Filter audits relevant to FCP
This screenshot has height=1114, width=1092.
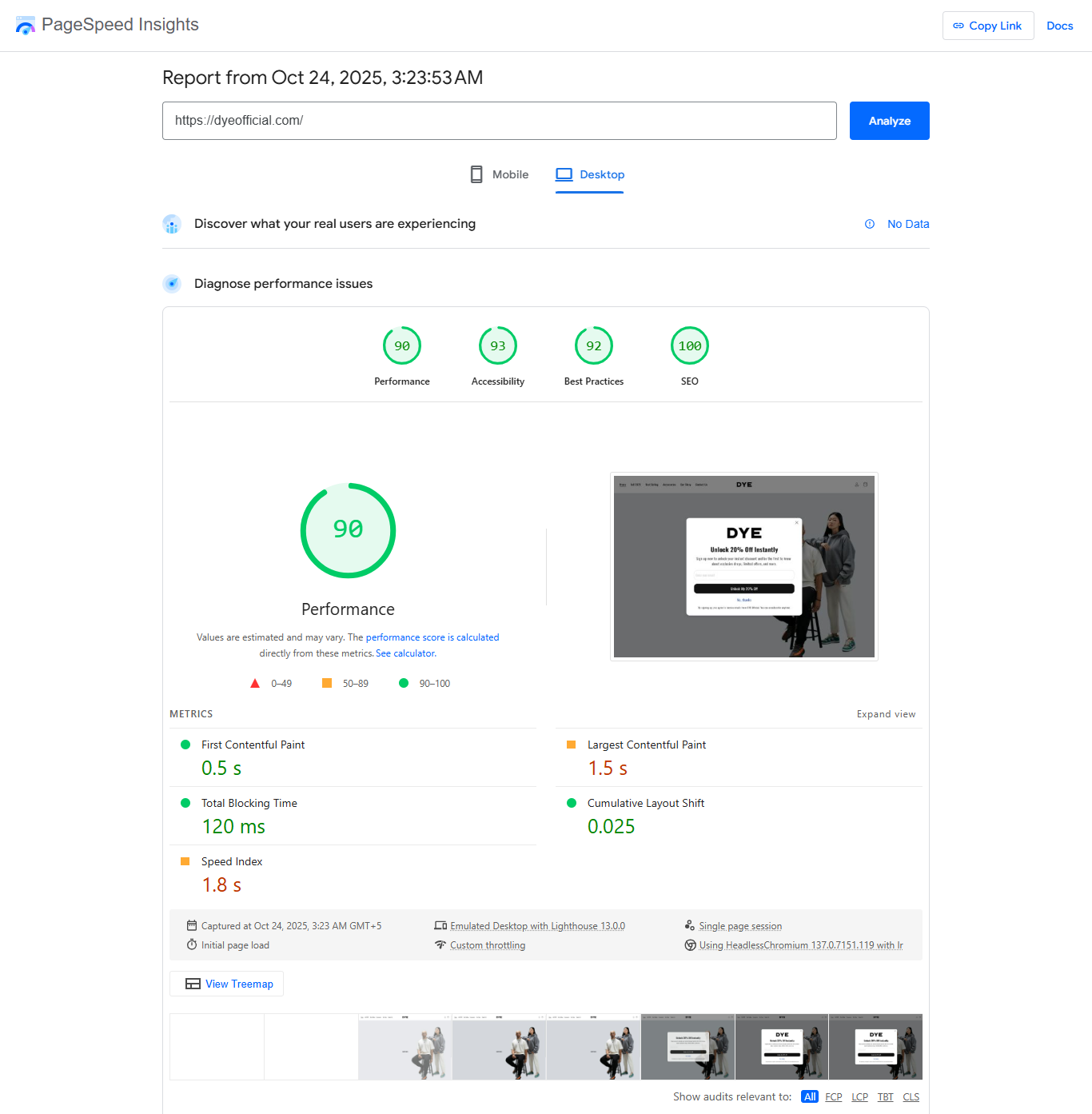tap(833, 1096)
